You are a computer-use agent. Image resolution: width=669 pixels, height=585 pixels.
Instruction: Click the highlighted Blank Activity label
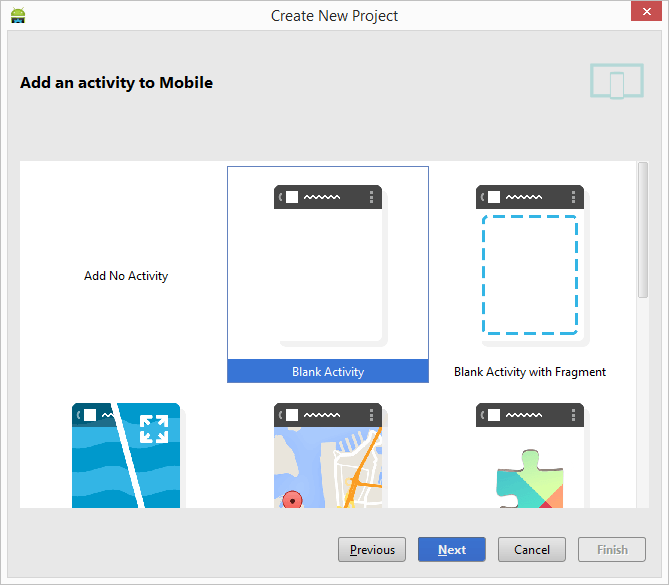pyautogui.click(x=328, y=371)
